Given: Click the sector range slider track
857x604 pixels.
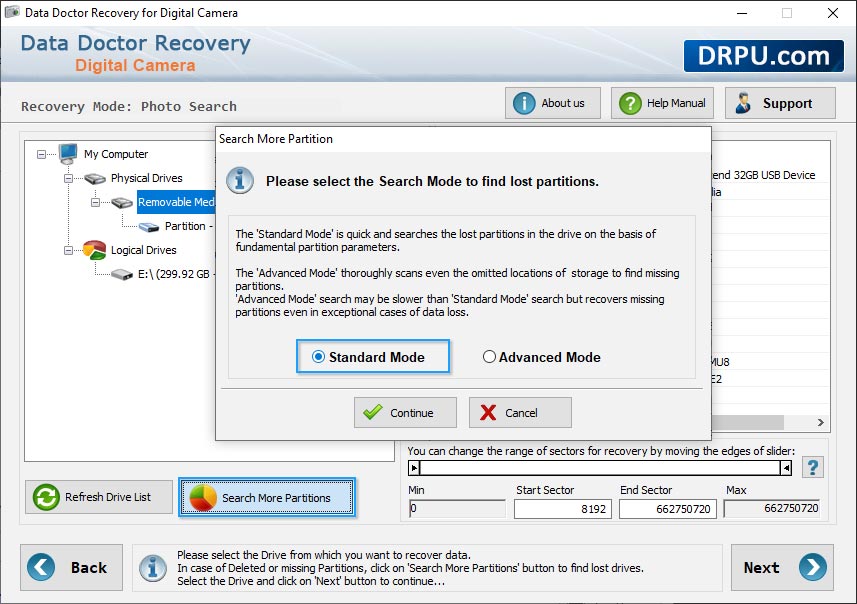Looking at the screenshot, I should pyautogui.click(x=600, y=468).
